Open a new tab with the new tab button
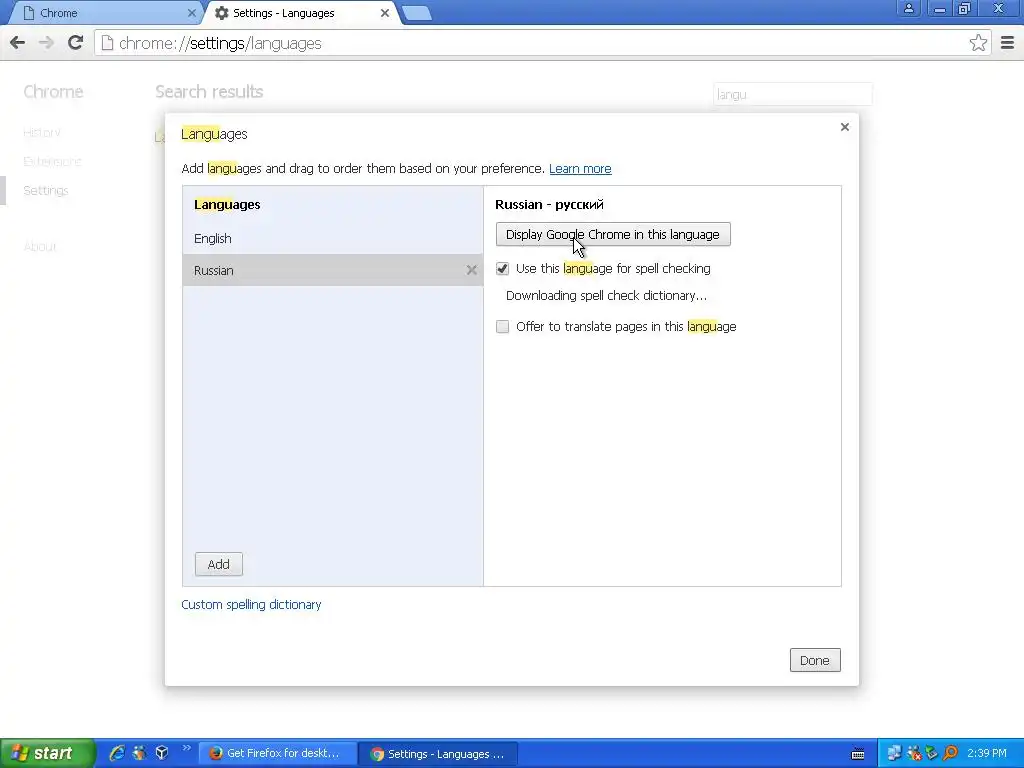 [x=416, y=13]
